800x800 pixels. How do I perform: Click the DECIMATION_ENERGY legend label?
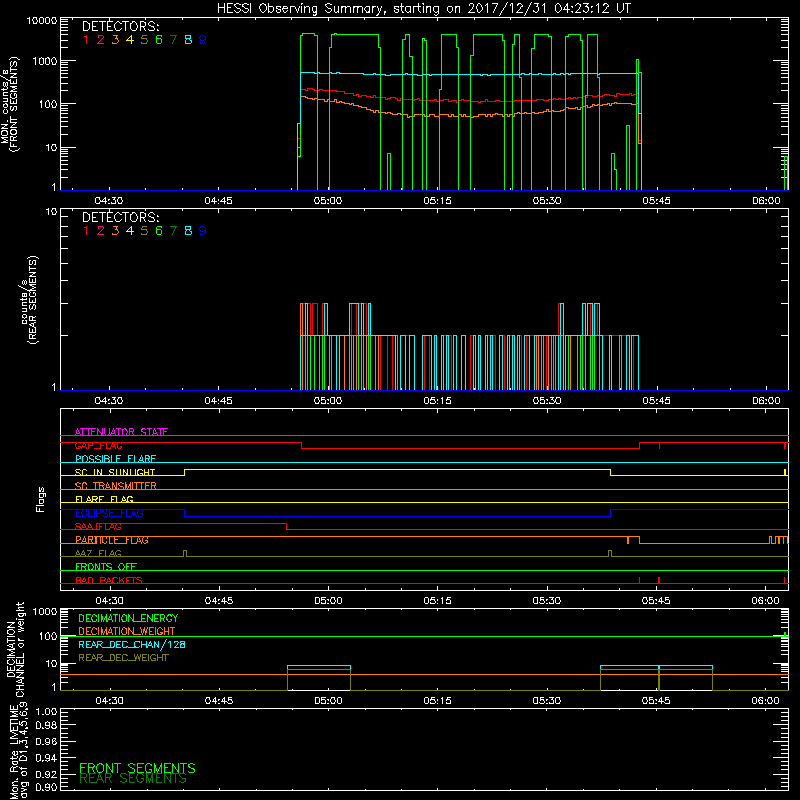(x=128, y=618)
